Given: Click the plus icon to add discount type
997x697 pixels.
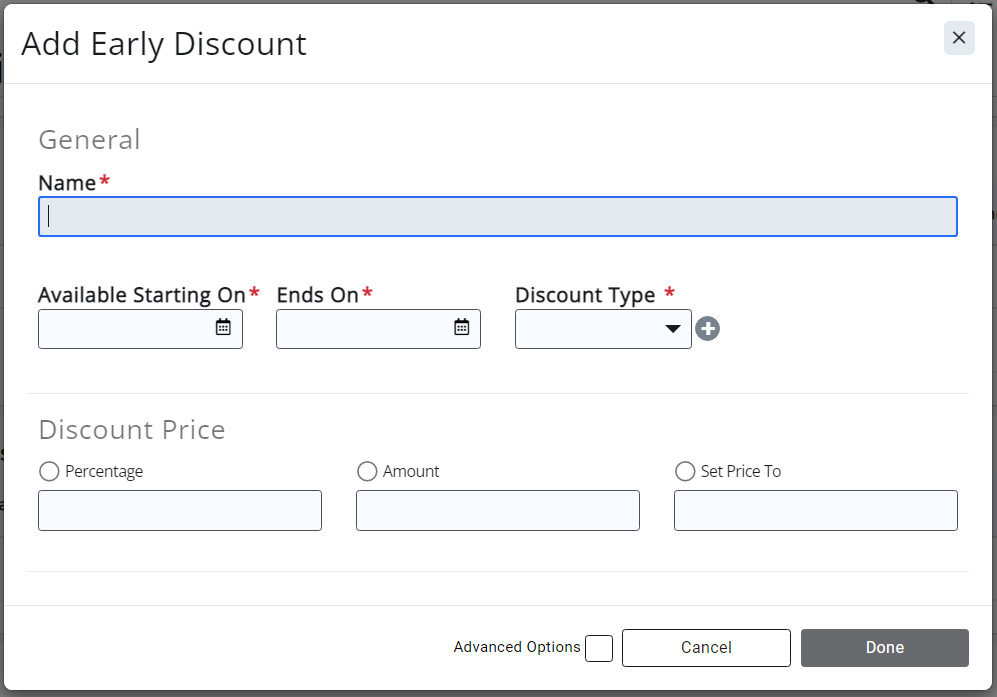Looking at the screenshot, I should (x=708, y=328).
